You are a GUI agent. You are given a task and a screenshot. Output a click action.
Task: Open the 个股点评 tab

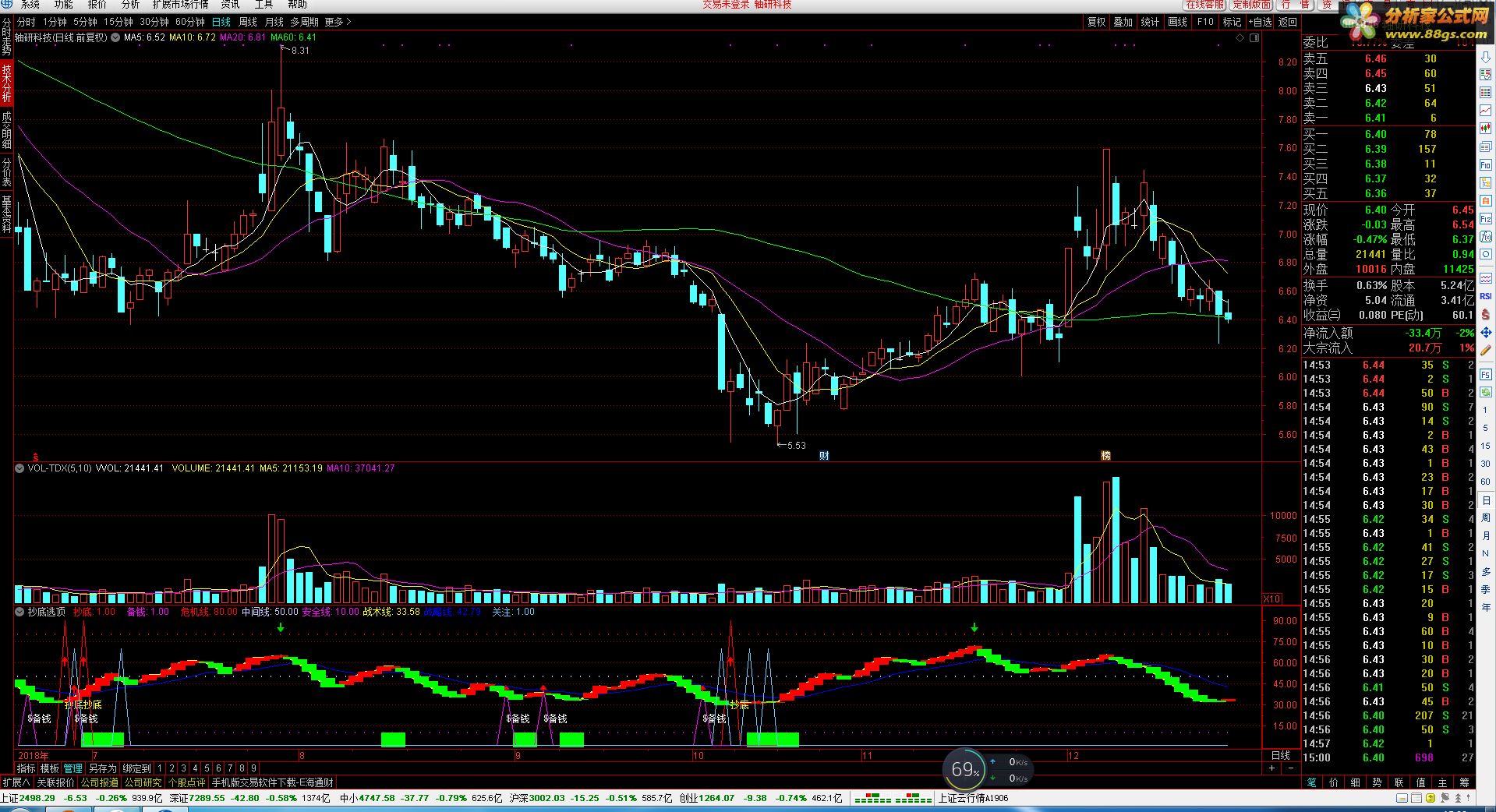[x=186, y=782]
